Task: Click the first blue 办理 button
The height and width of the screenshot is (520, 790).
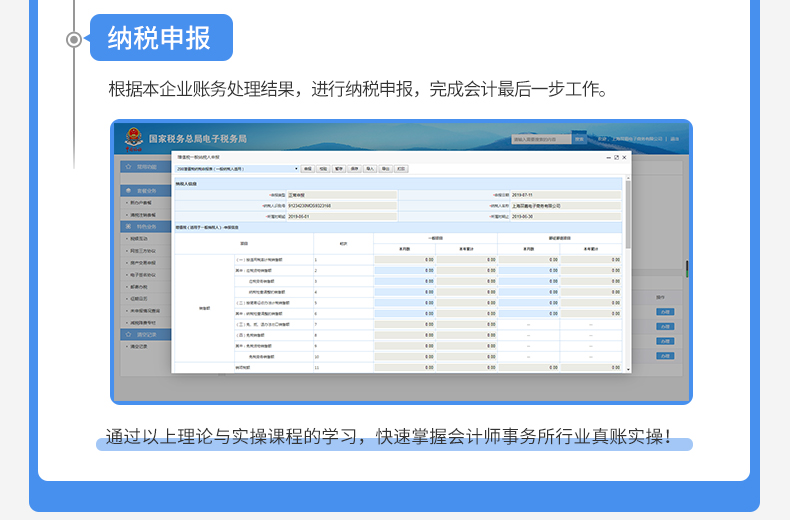Action: tap(666, 312)
